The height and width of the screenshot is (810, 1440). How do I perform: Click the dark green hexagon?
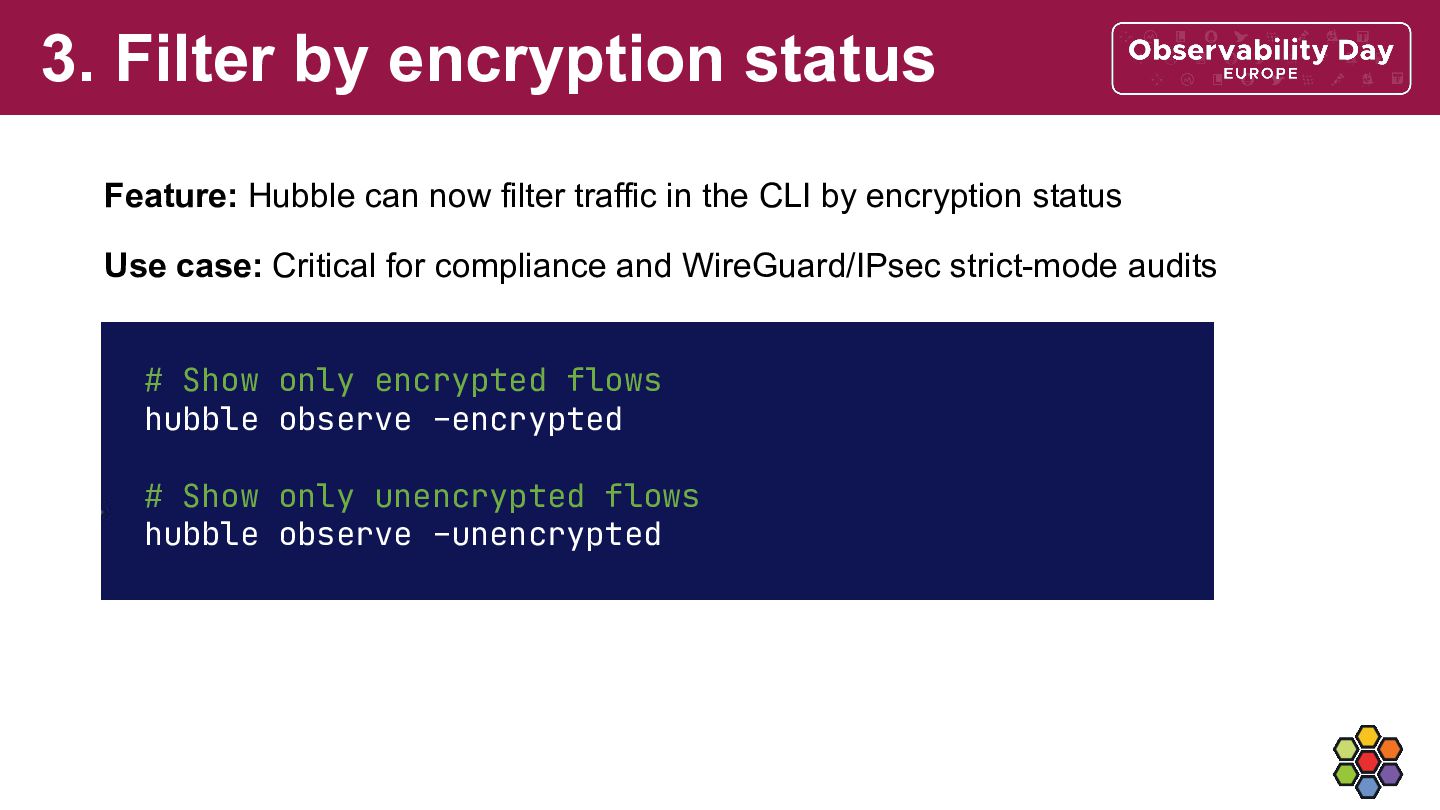click(1346, 773)
